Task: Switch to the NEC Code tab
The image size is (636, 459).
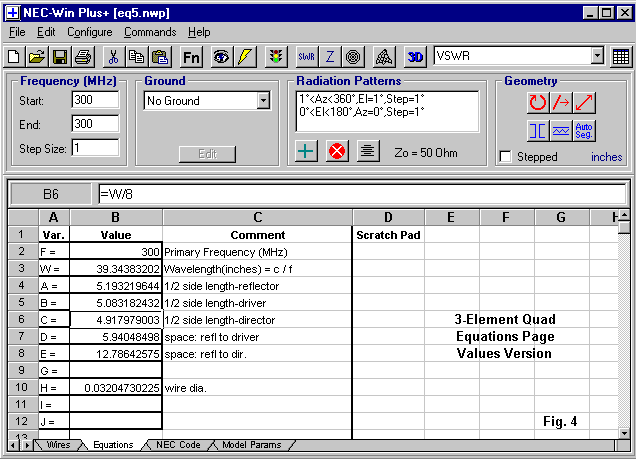Action: pos(179,445)
